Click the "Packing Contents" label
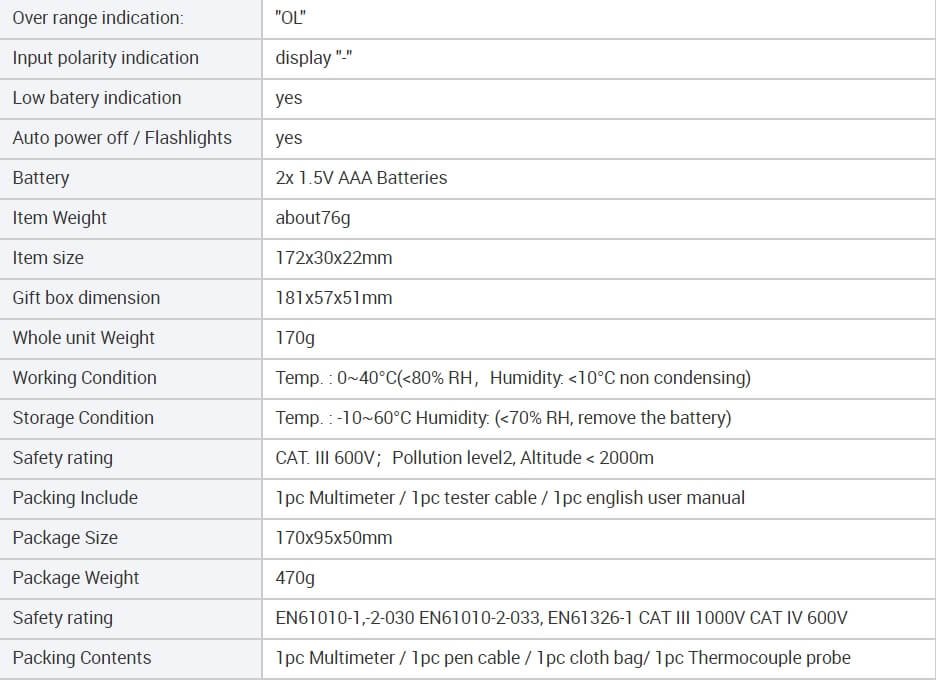937x680 pixels. (82, 658)
